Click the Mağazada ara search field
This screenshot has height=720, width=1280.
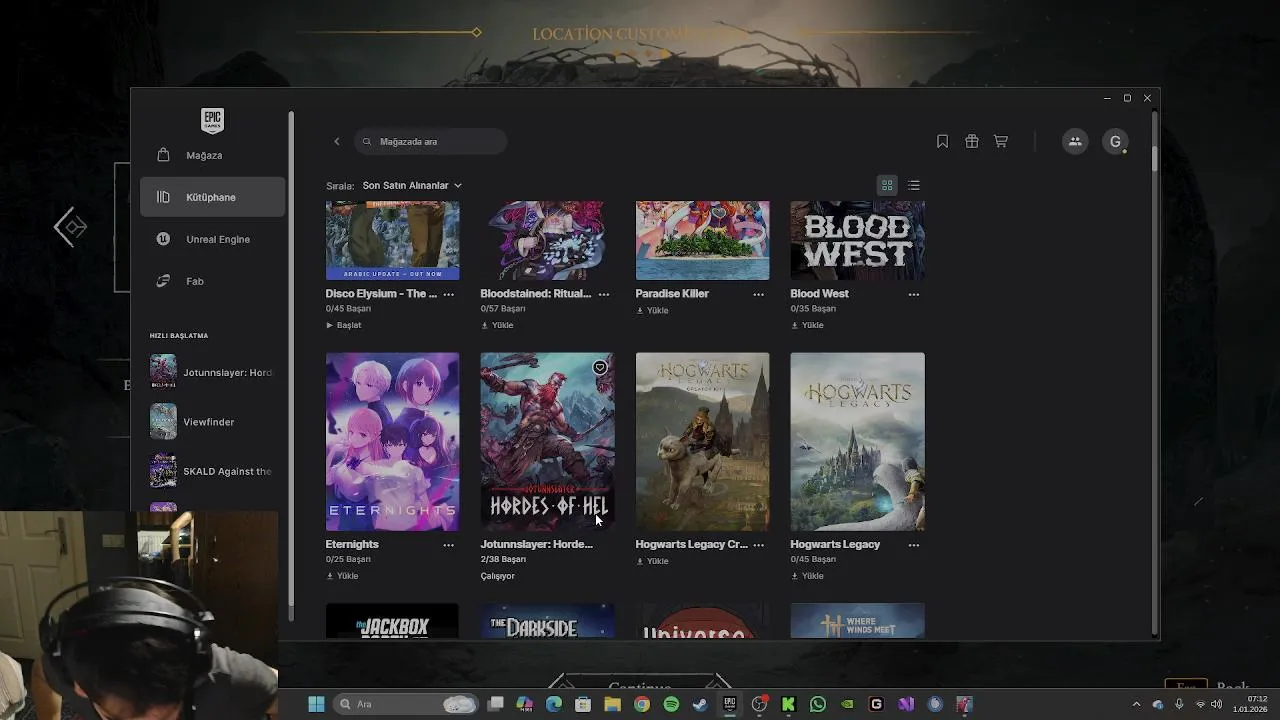click(x=431, y=142)
